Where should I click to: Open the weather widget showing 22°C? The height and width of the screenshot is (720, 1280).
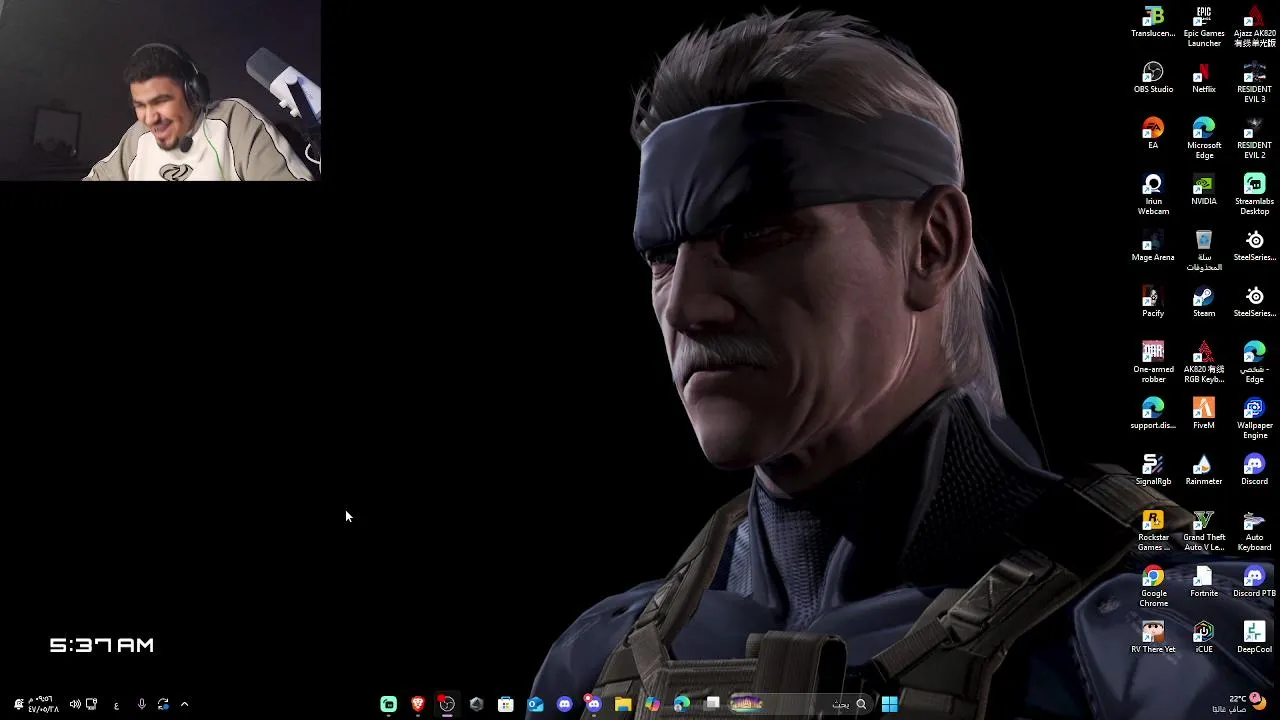pyautogui.click(x=1239, y=703)
